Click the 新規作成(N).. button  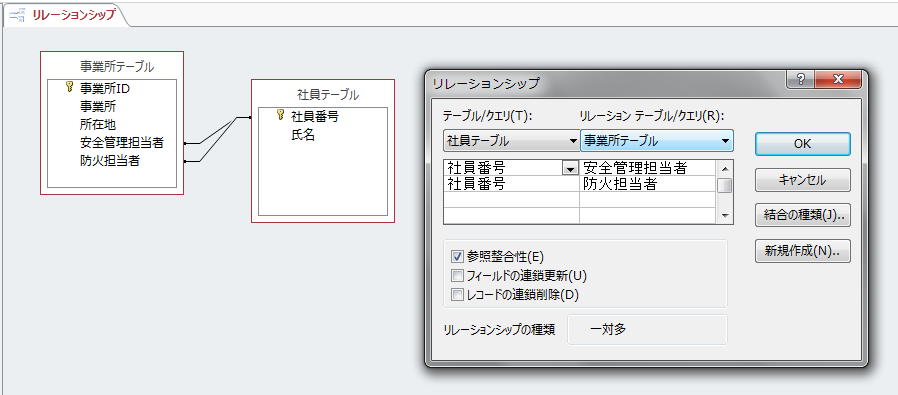click(803, 251)
